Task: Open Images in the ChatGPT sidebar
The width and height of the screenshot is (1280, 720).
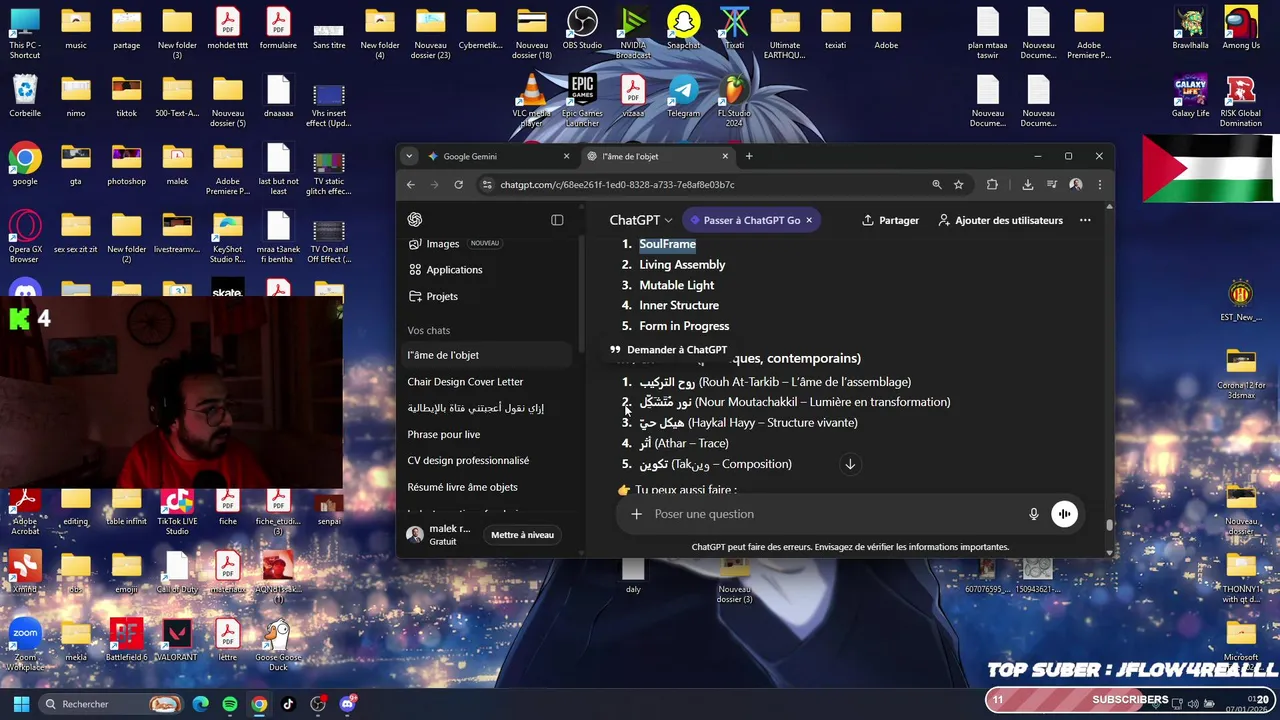Action: (442, 244)
